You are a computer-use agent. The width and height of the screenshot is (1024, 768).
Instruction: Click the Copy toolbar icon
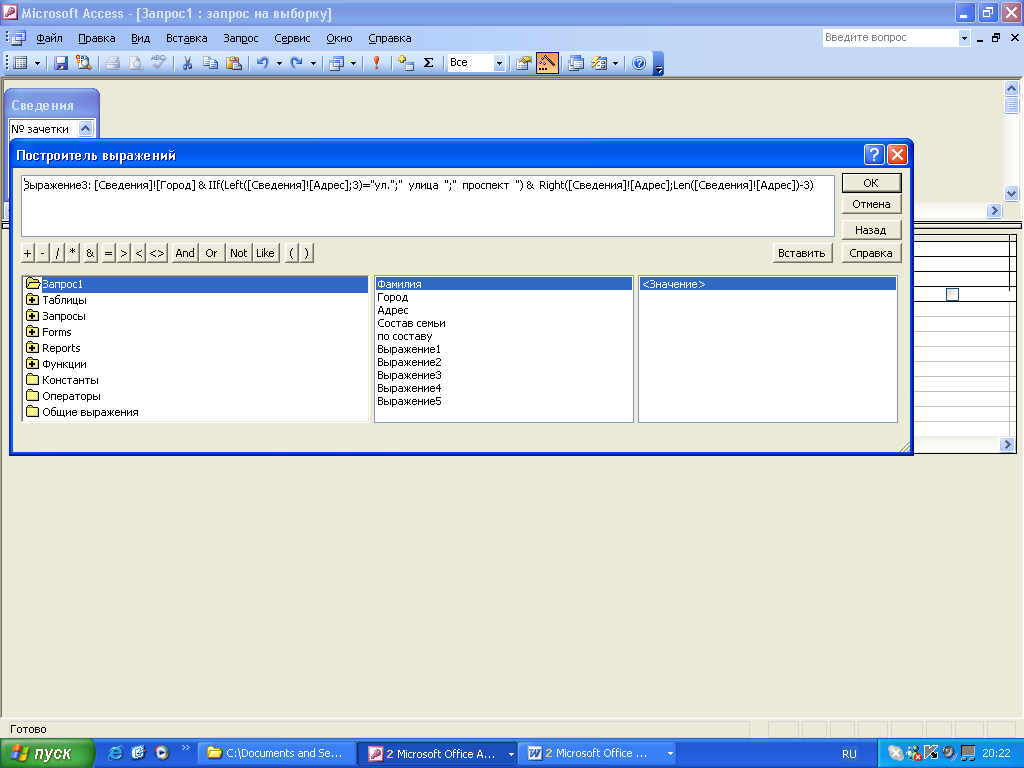click(210, 63)
